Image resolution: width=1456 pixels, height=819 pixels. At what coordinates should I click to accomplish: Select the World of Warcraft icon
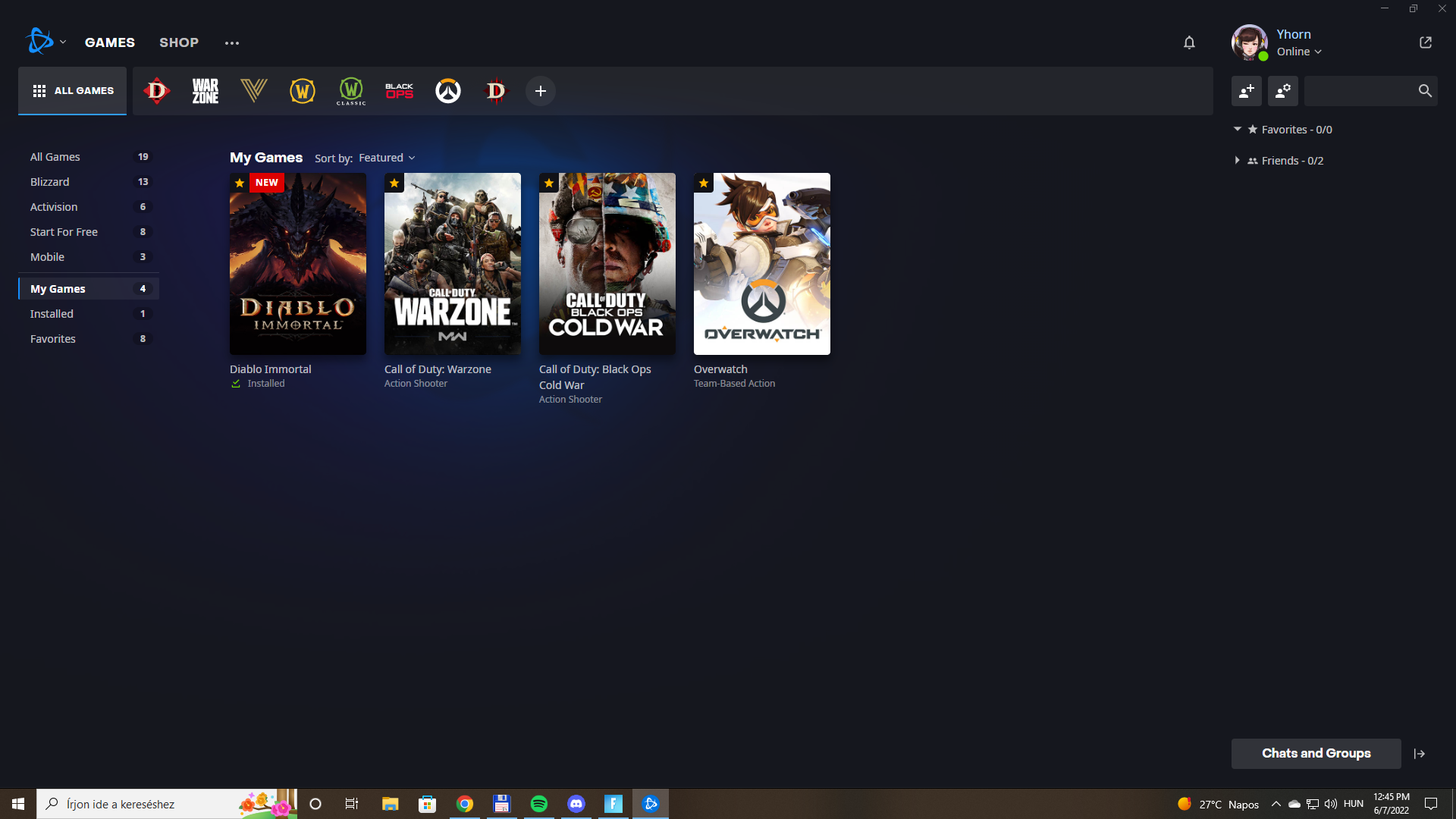(x=303, y=91)
